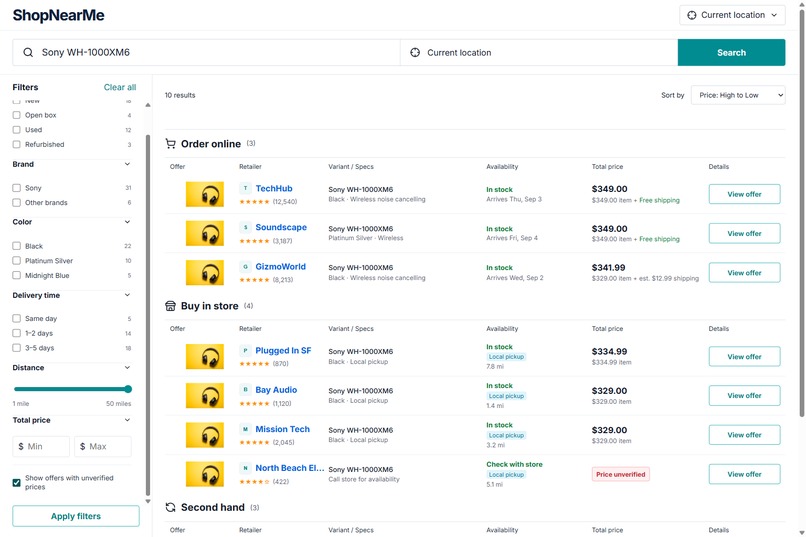Open TechHub headphone product thumbnail
Screen dimensions: 806x537
point(205,194)
